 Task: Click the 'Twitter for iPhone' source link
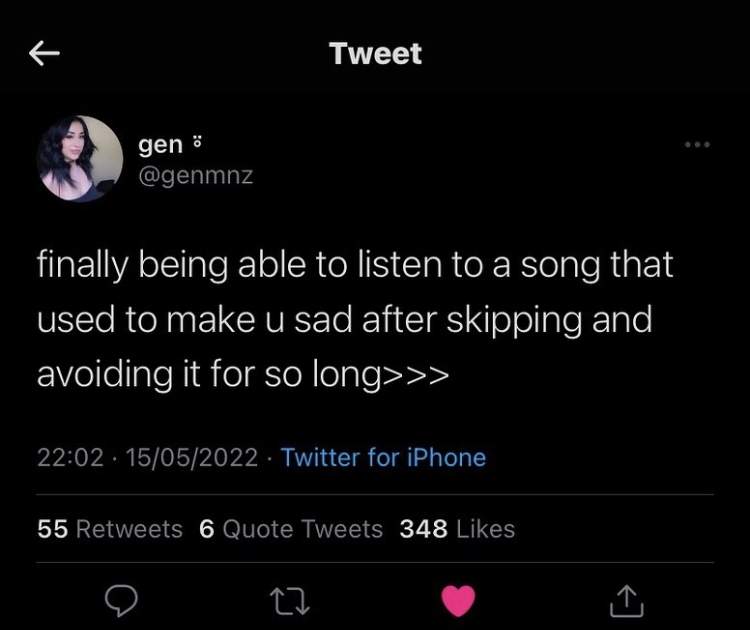(383, 458)
